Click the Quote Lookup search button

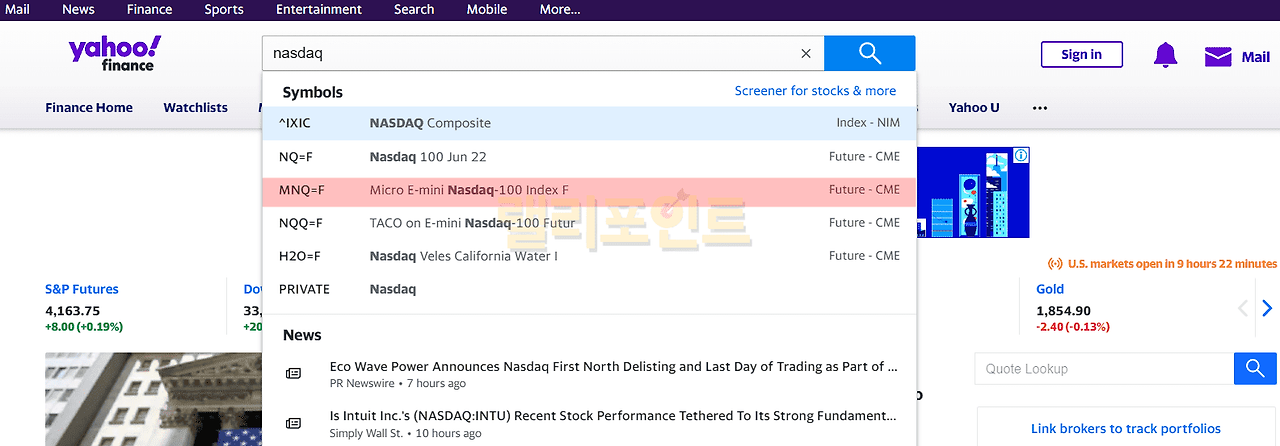point(1255,369)
